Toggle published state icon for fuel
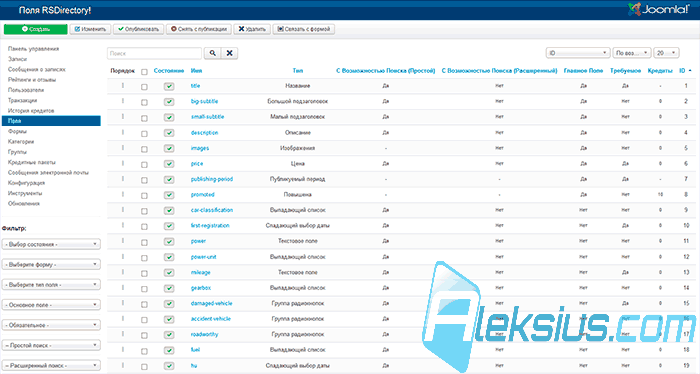Image resolution: width=700 pixels, height=374 pixels. tap(169, 350)
